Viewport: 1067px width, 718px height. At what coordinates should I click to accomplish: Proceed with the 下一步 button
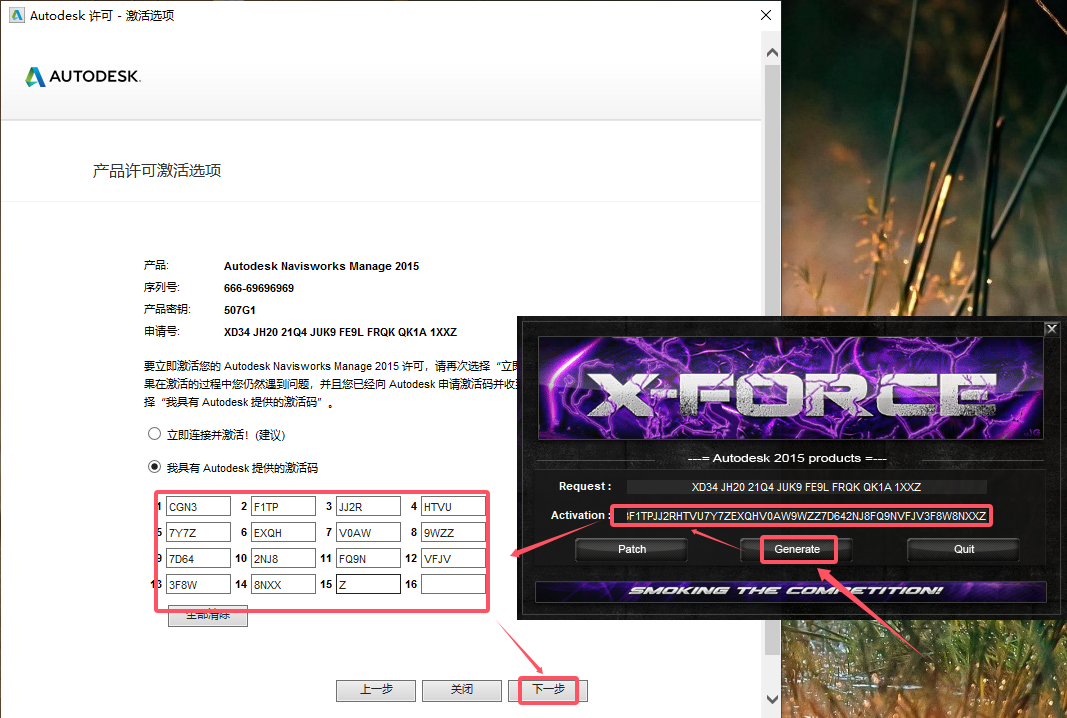point(548,690)
